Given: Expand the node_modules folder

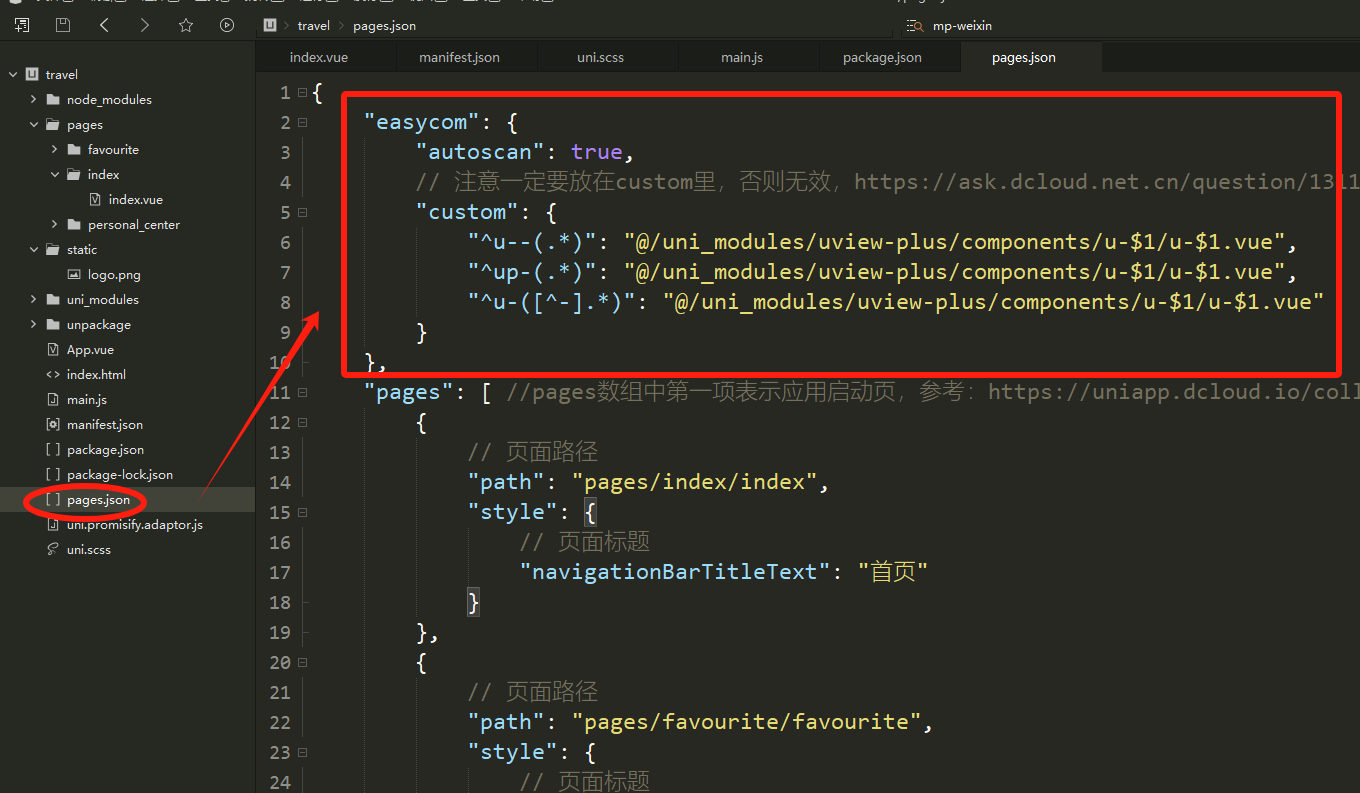Looking at the screenshot, I should [33, 100].
